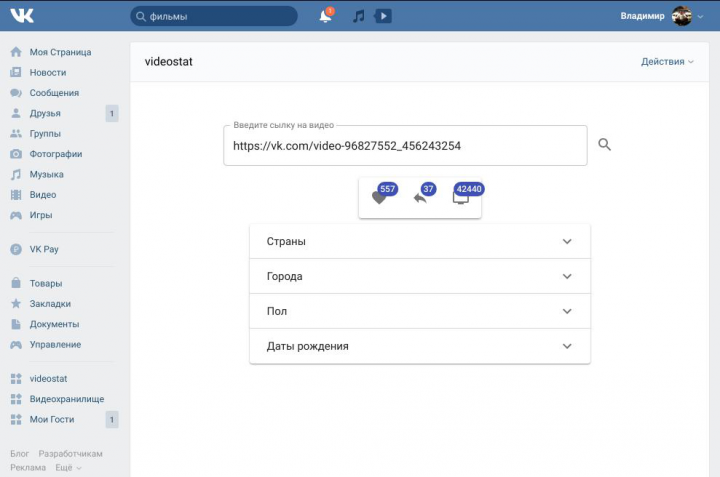Click the Владимир profile avatar
Image resolution: width=720 pixels, height=477 pixels.
681,16
